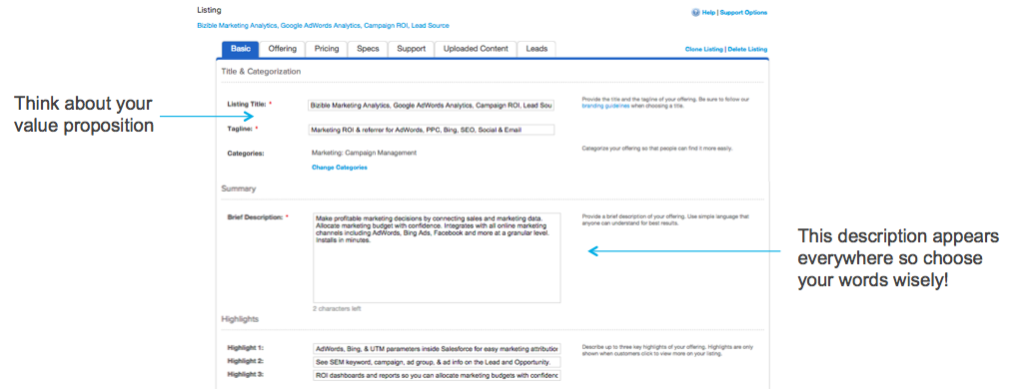The image size is (1024, 389).
Task: Click the Delete Listing link
Action: (748, 49)
